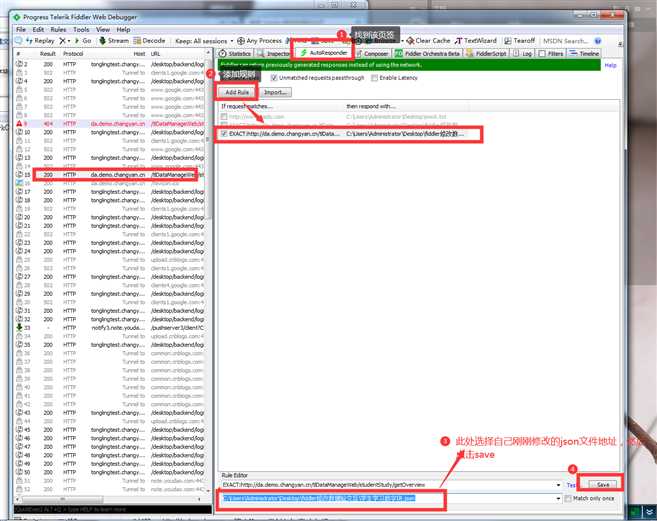Screen dimensions: 657x521
Task: Uncheck the EXACT da.demo.changyan.cn rule checkbox
Action: pyautogui.click(x=224, y=134)
